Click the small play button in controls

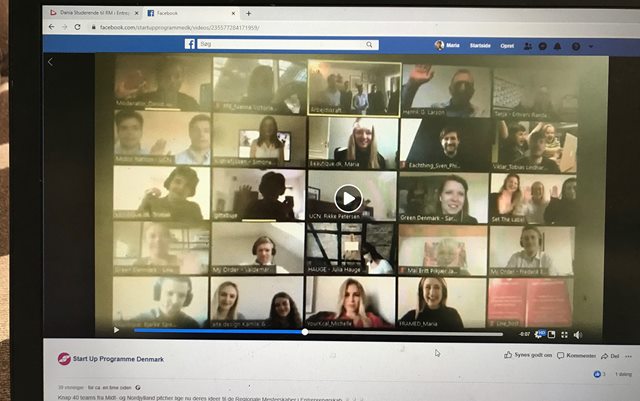[116, 330]
